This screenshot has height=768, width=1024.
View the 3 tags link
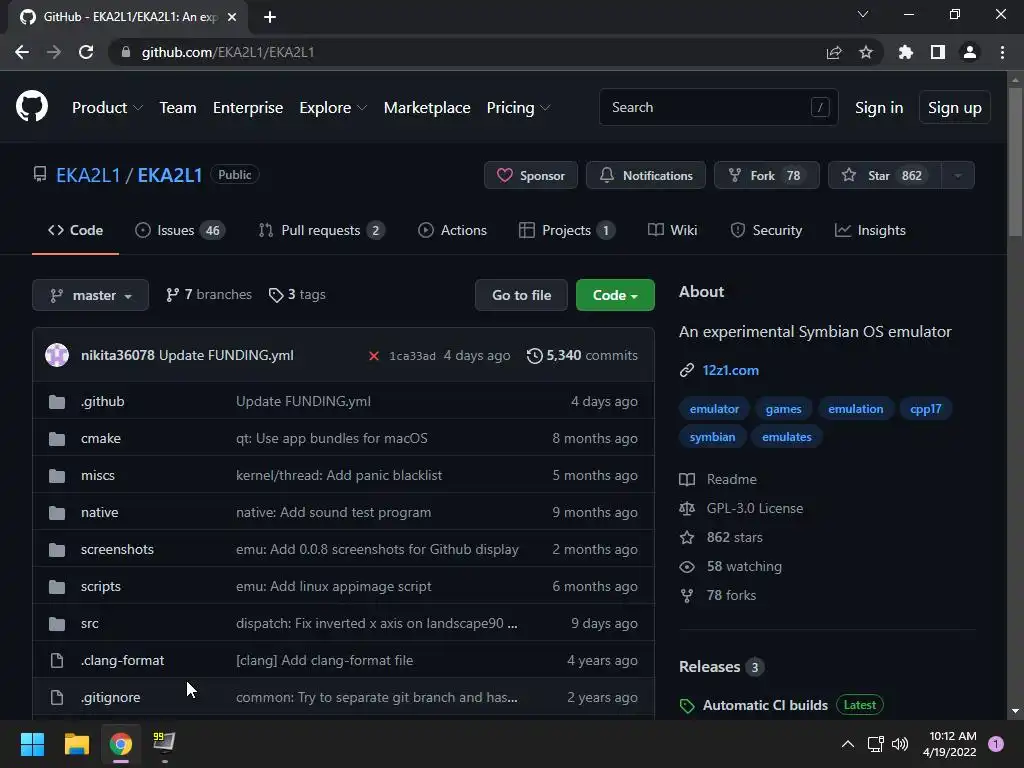coord(297,295)
